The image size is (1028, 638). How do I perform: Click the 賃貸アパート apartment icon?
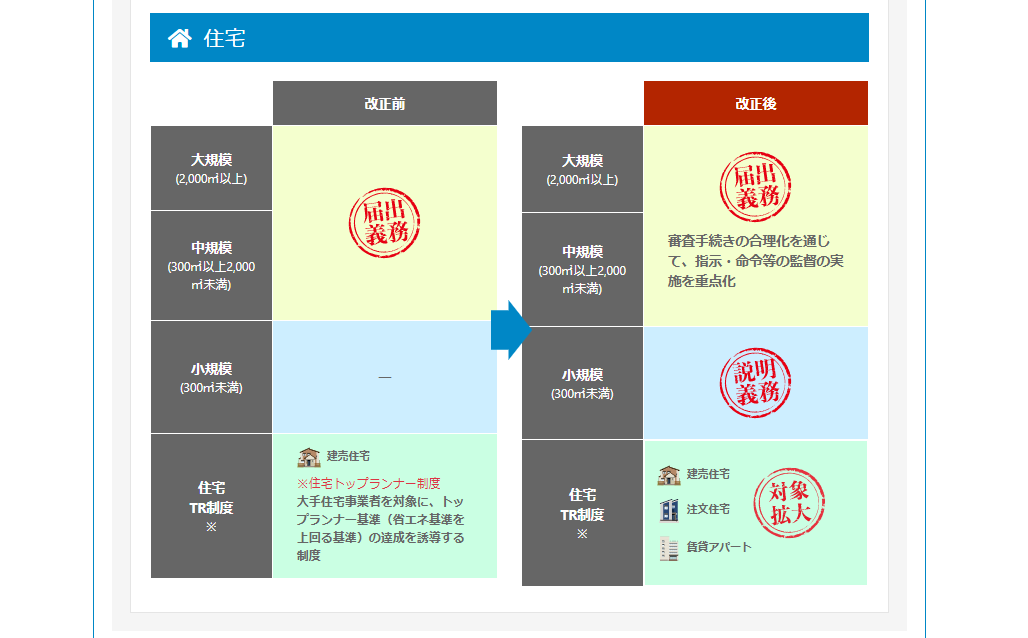point(669,547)
